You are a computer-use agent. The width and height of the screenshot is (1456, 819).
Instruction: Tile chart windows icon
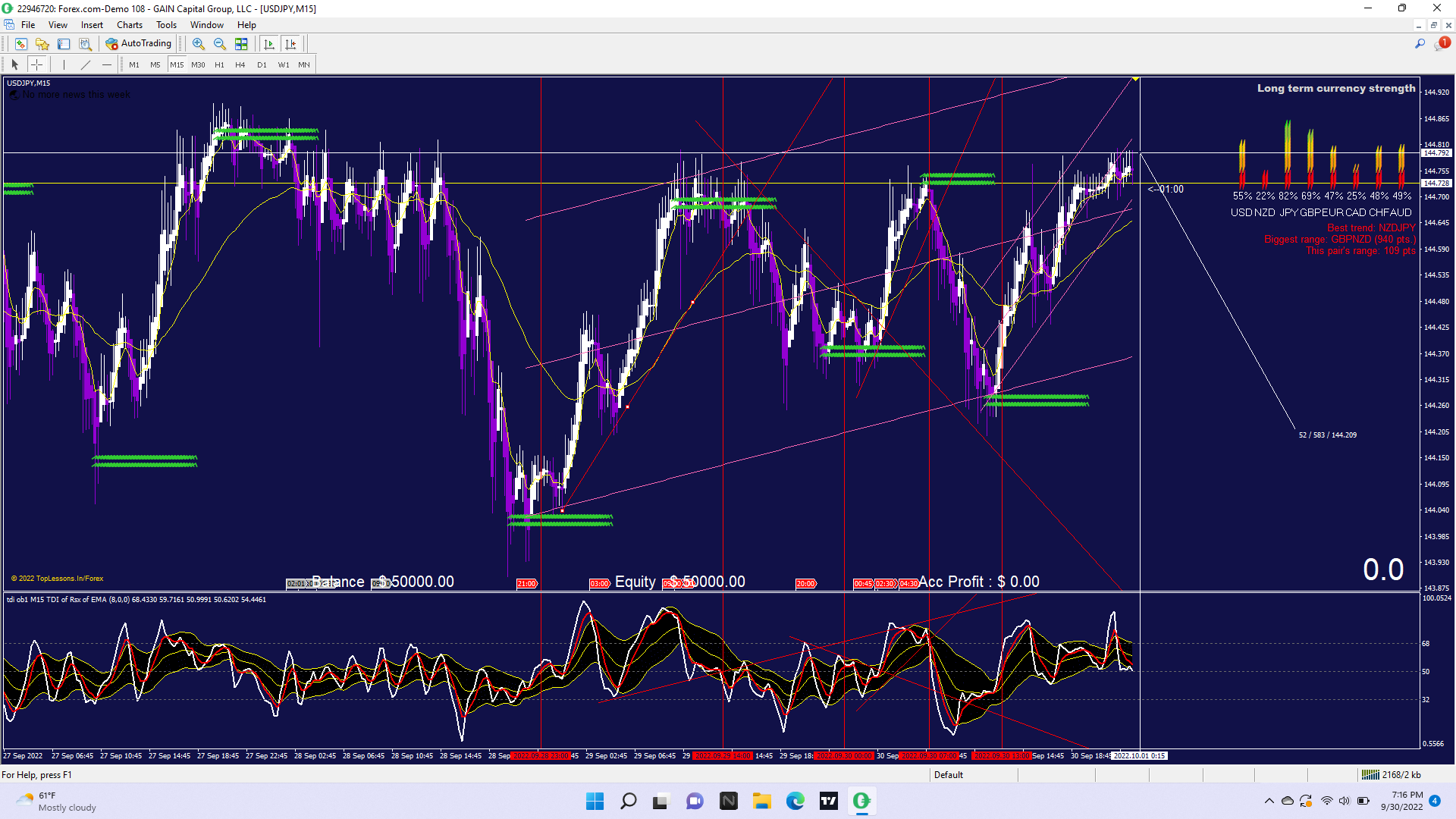(x=241, y=44)
